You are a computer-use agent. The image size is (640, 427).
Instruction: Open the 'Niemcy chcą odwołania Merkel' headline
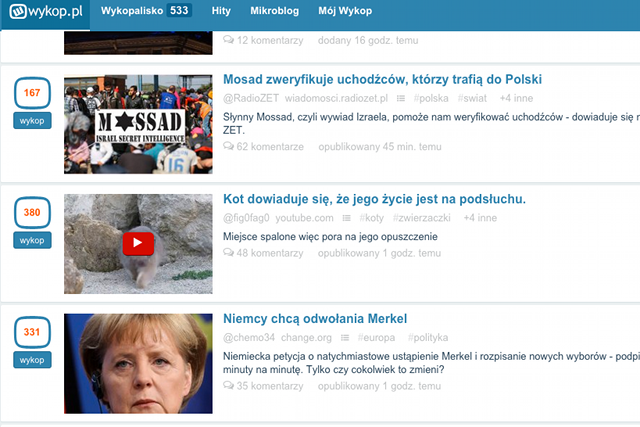click(x=315, y=319)
